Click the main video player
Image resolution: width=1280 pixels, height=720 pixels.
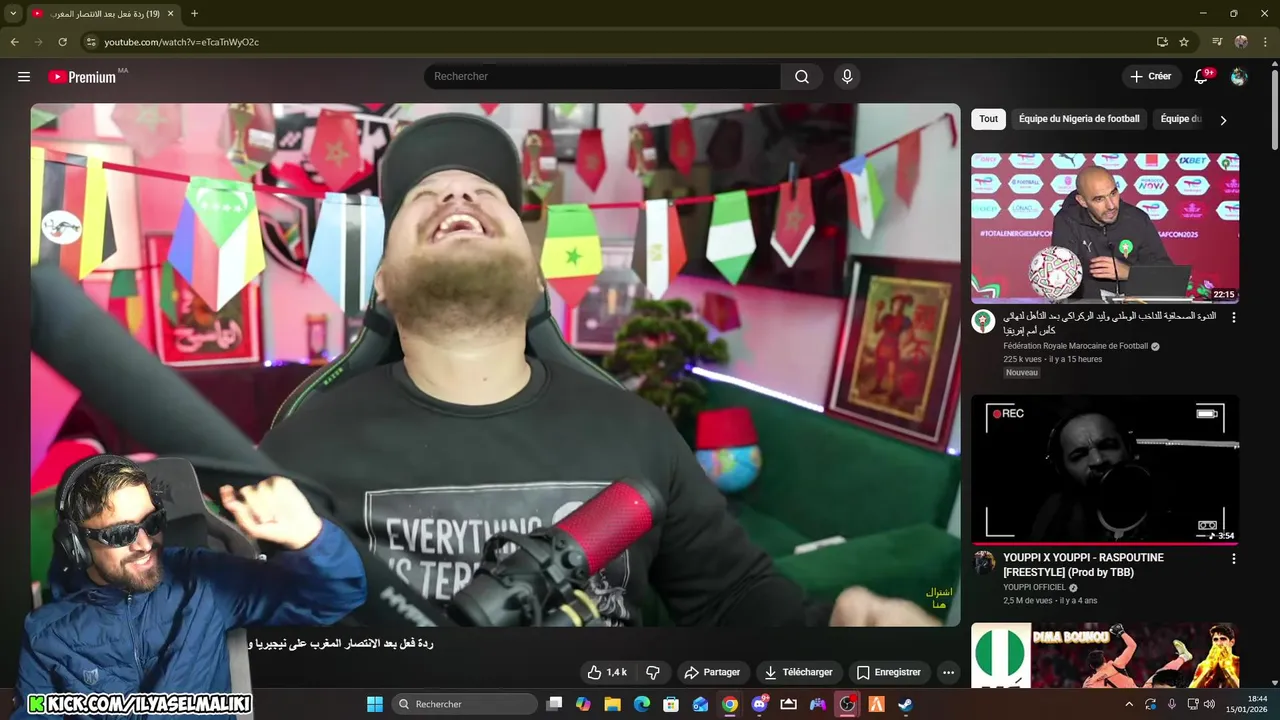[495, 365]
